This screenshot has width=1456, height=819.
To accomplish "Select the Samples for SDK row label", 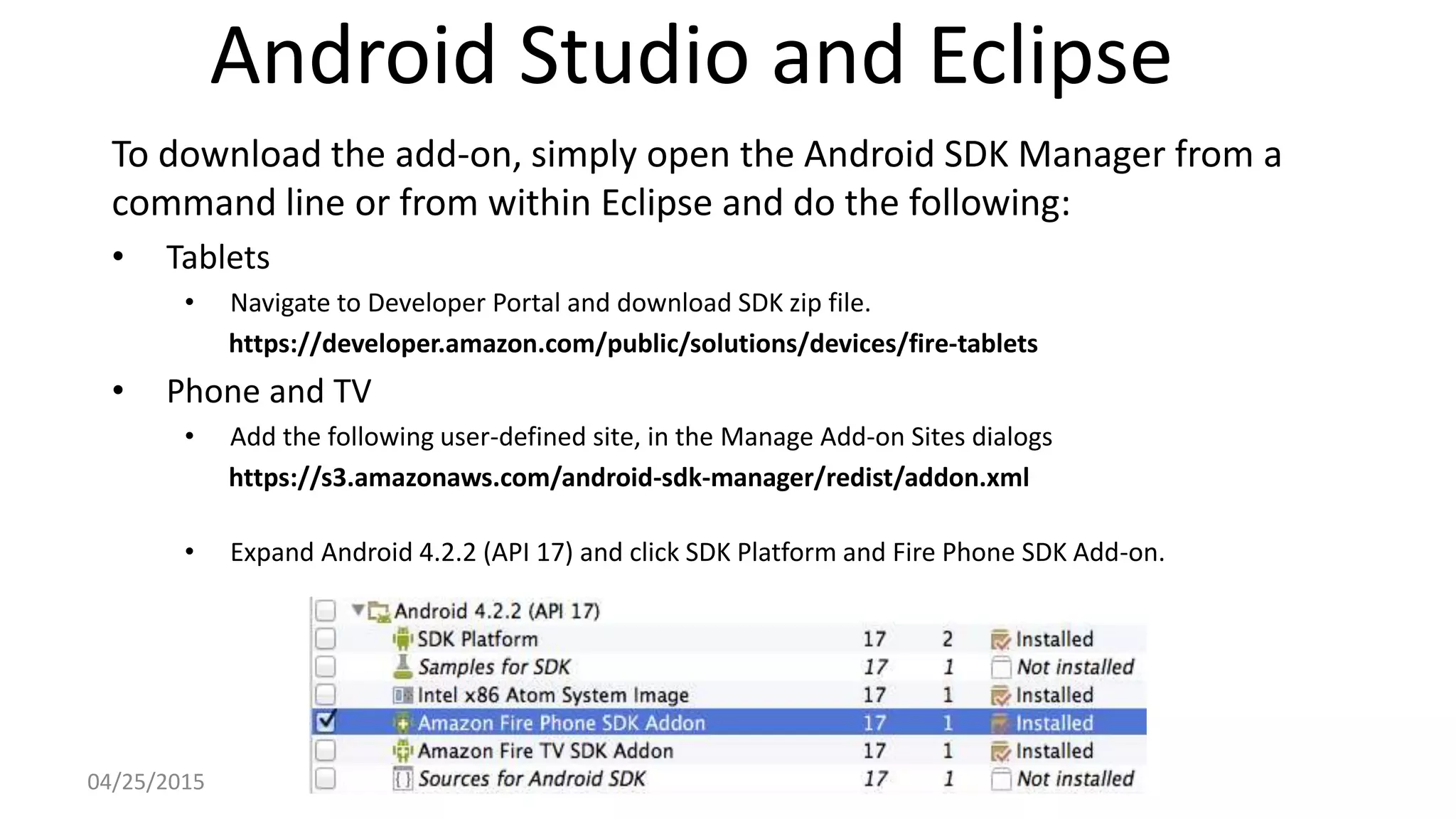I will (494, 667).
